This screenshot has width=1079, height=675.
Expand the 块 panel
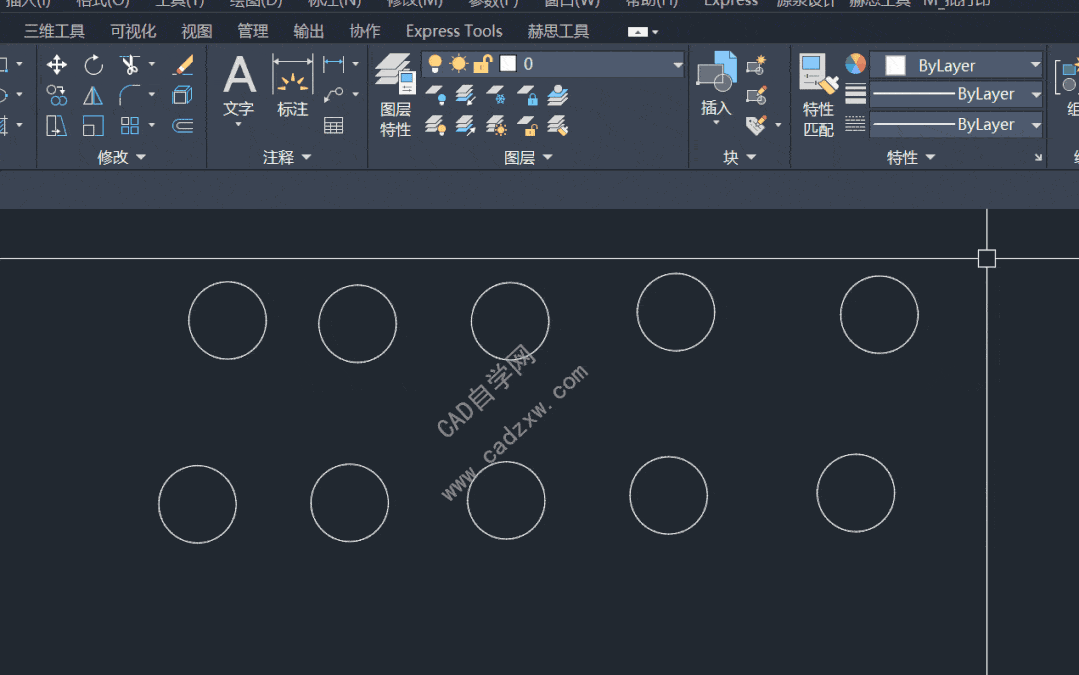[740, 158]
